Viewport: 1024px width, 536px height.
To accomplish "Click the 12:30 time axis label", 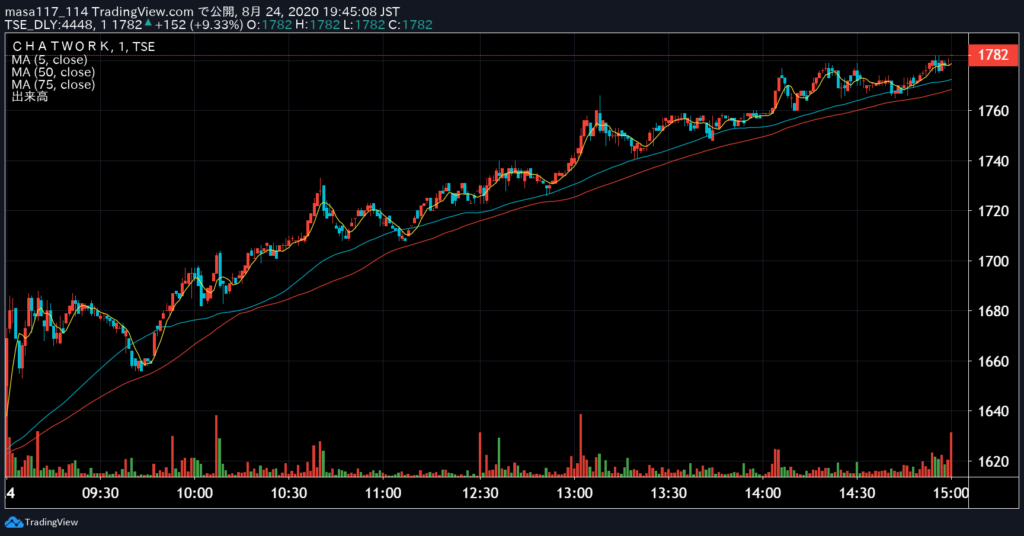I will click(x=480, y=493).
